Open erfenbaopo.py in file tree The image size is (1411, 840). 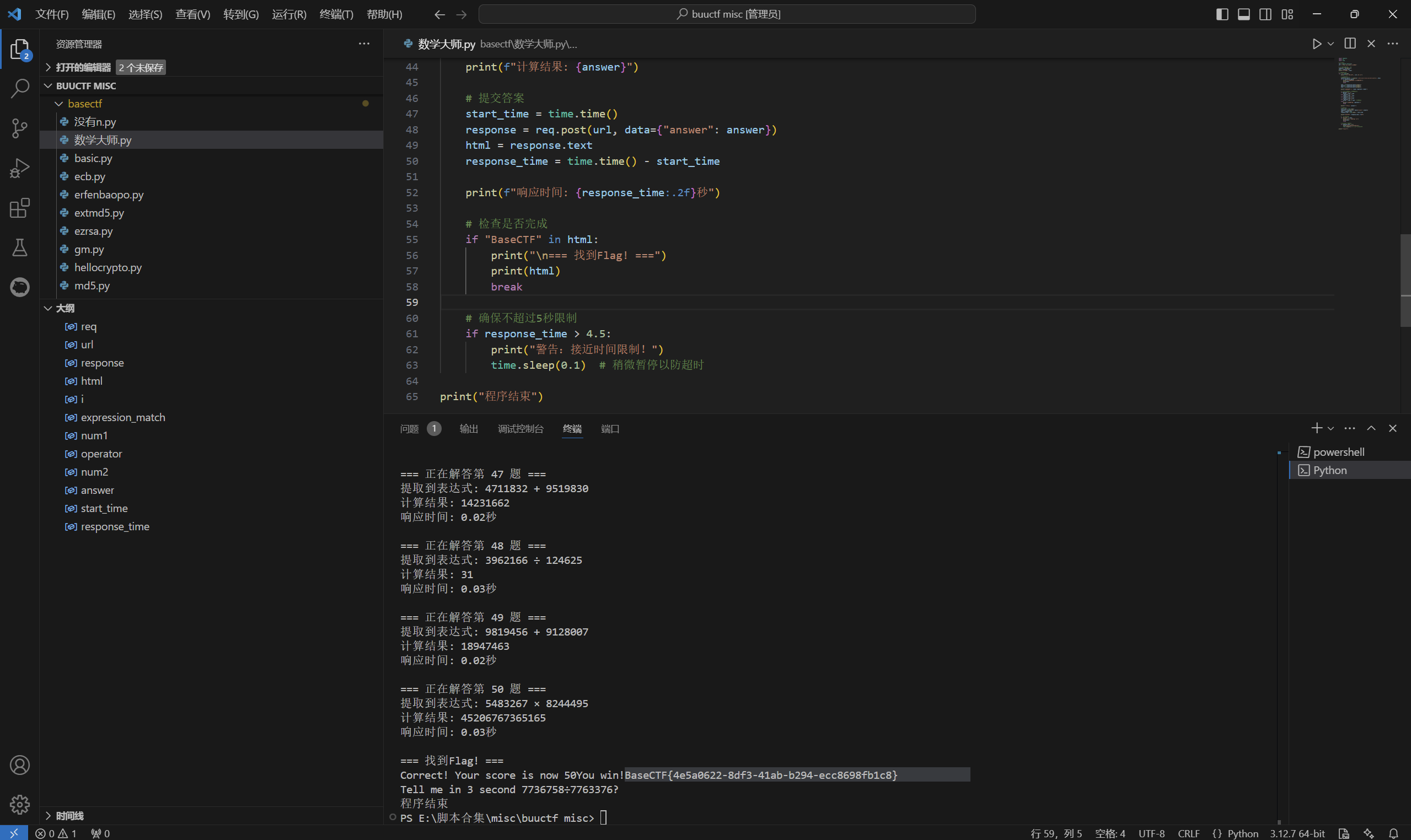[211, 194]
